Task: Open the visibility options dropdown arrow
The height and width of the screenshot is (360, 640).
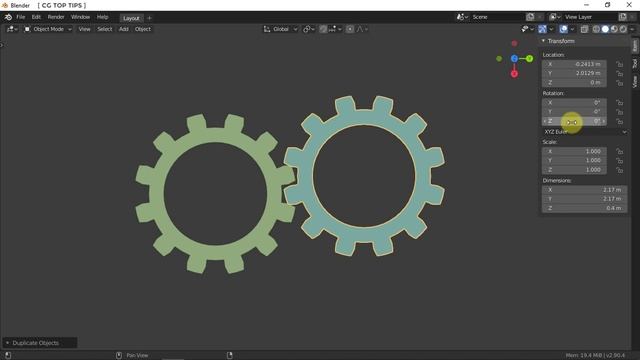Action: point(531,29)
